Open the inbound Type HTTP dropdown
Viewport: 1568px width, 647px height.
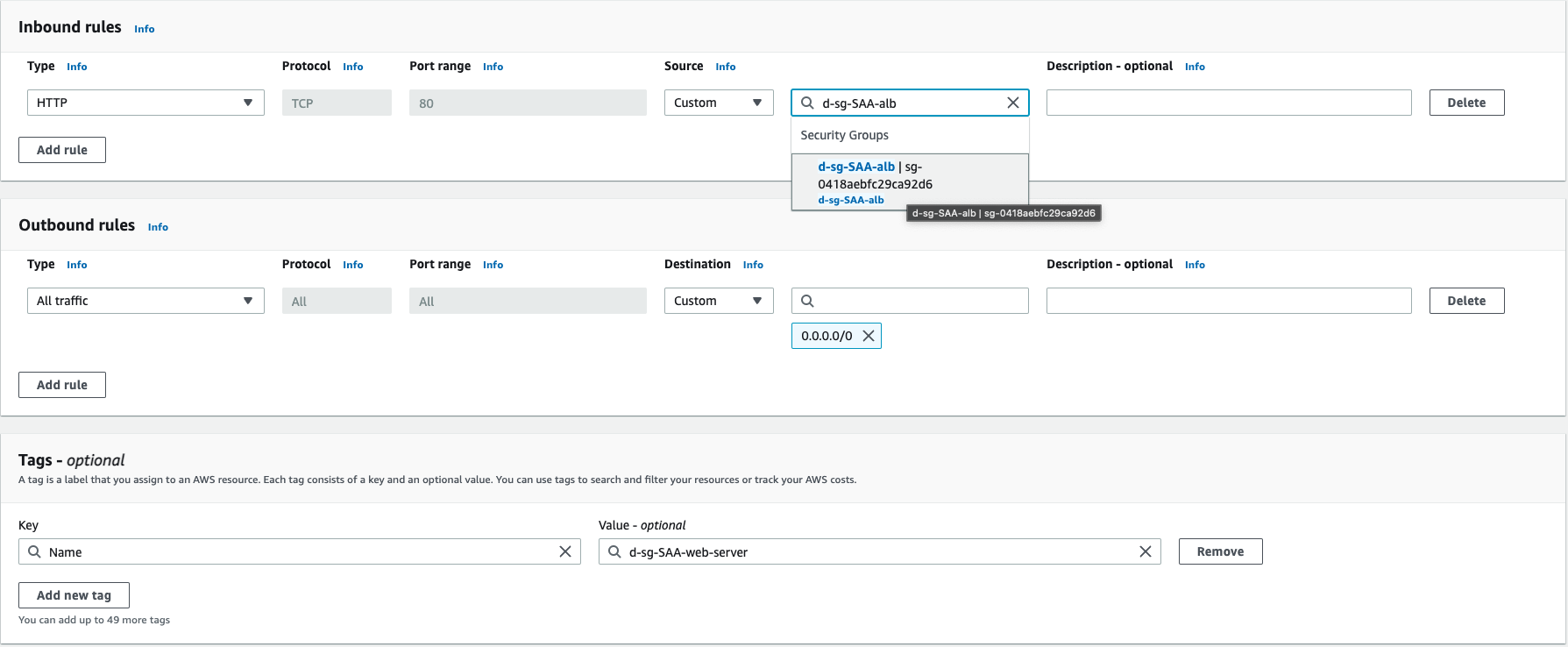[145, 103]
